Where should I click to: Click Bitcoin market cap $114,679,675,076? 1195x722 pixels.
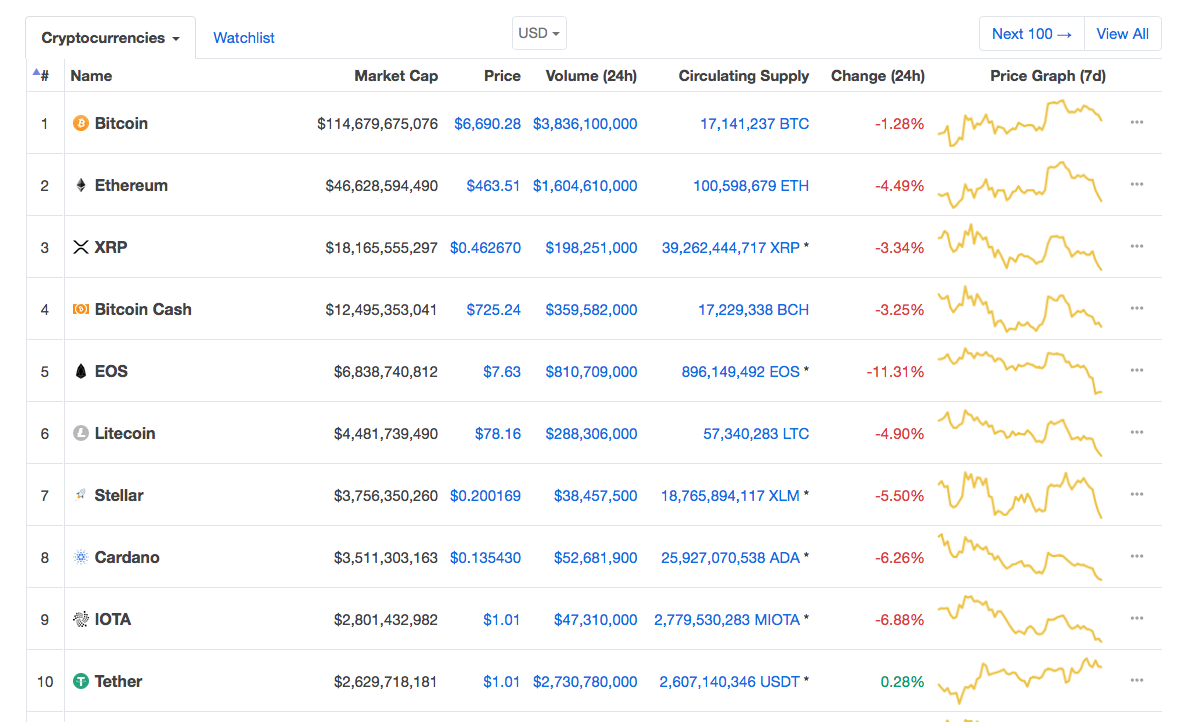(x=377, y=124)
